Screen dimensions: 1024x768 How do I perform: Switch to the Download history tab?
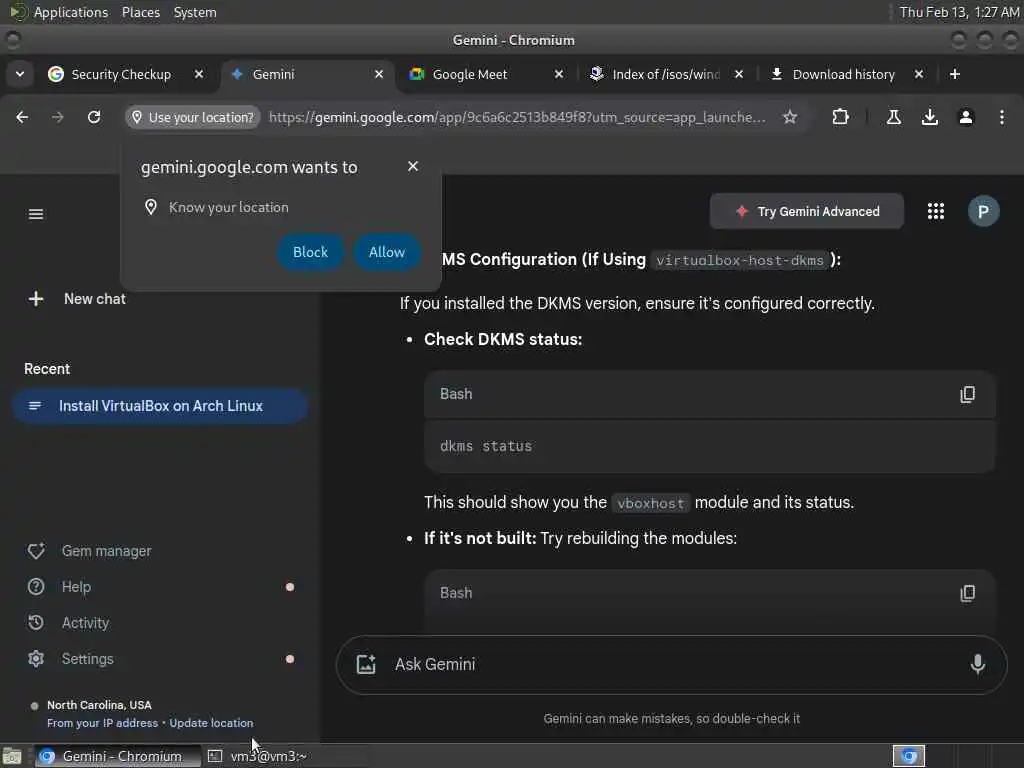pyautogui.click(x=842, y=74)
